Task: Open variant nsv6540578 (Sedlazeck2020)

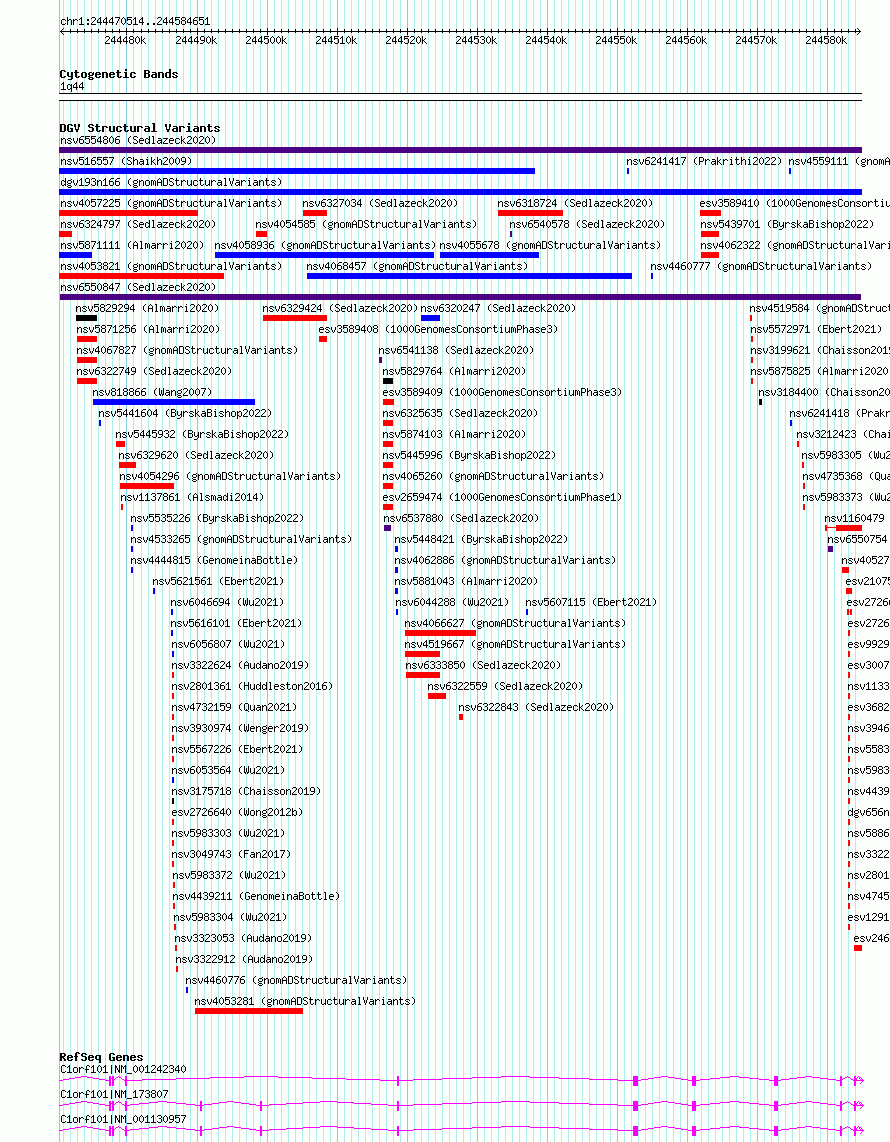Action: tap(587, 224)
